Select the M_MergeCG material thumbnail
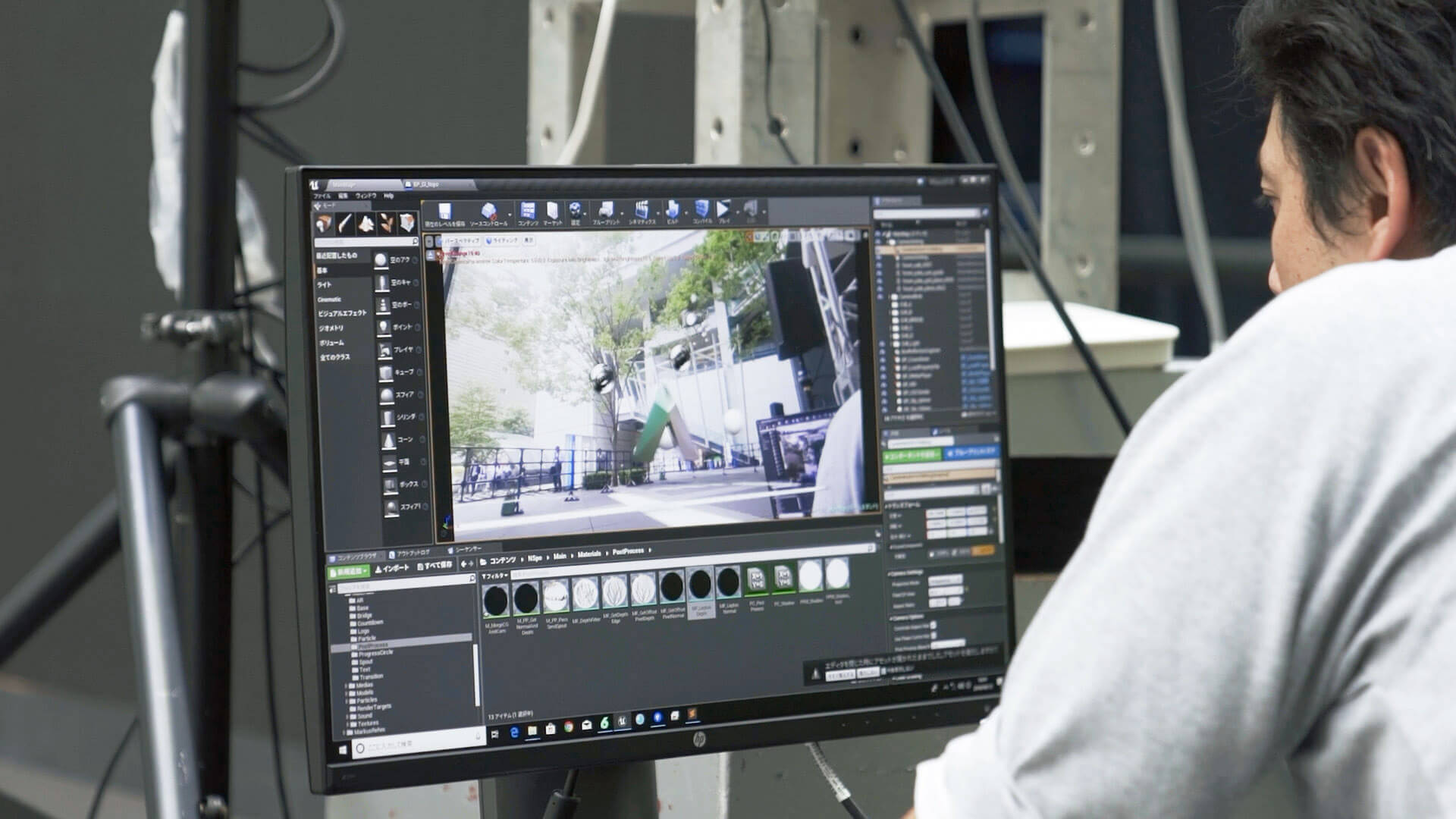Screen dimensions: 1456x819 (x=497, y=603)
